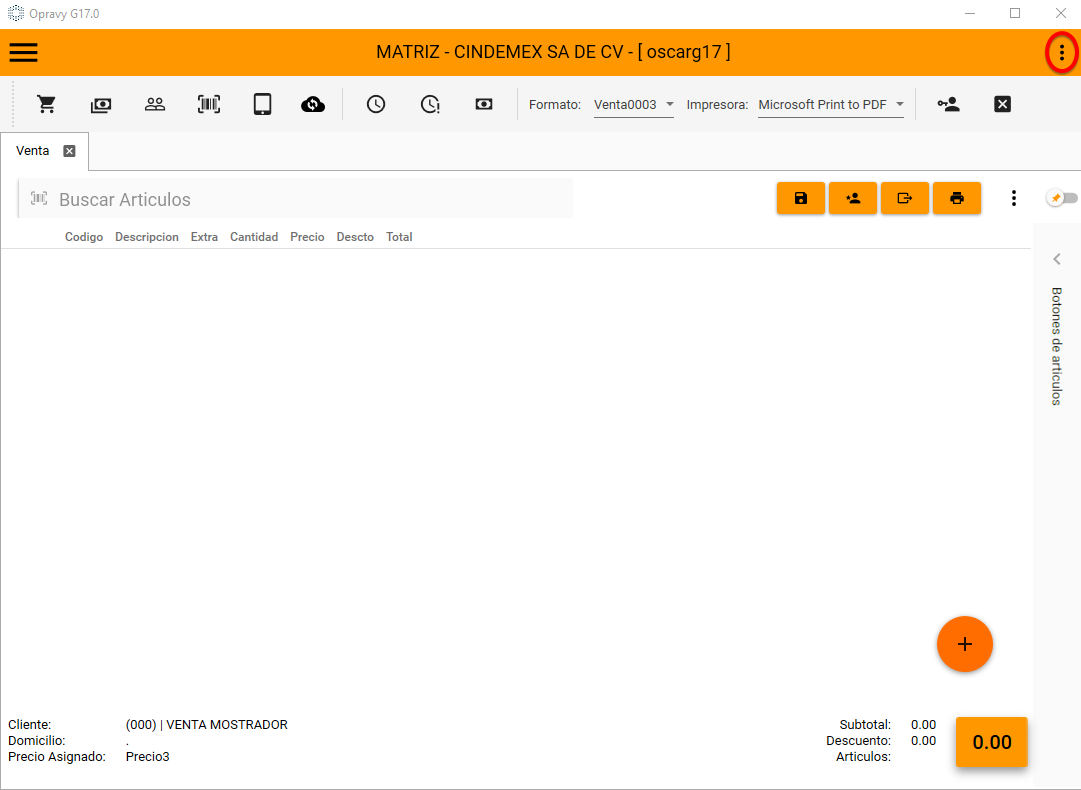Click the cloud sync icon
This screenshot has height=790, width=1081.
313,104
